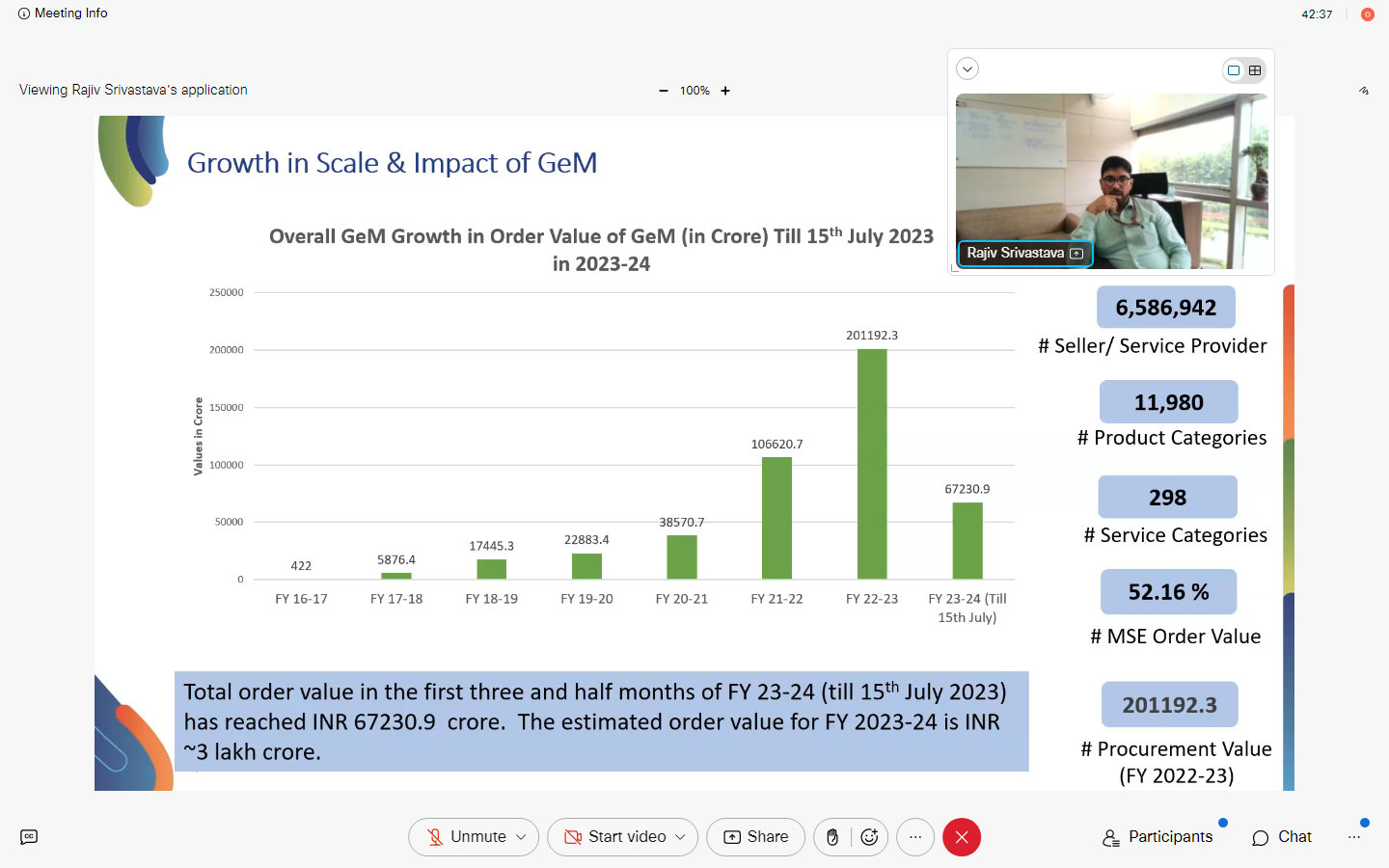Click the meeting timer 42:37
This screenshot has height=868, width=1389.
(x=1317, y=14)
